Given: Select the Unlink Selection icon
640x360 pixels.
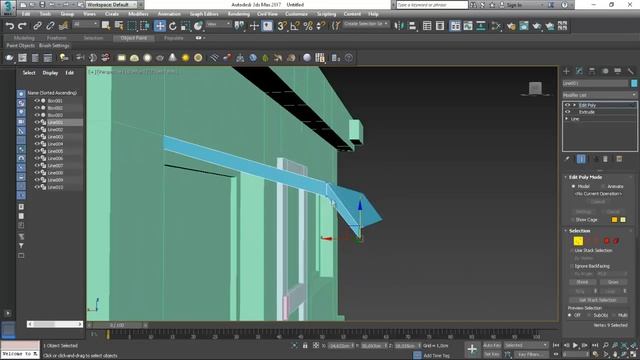Looking at the screenshot, I should 50,26.
